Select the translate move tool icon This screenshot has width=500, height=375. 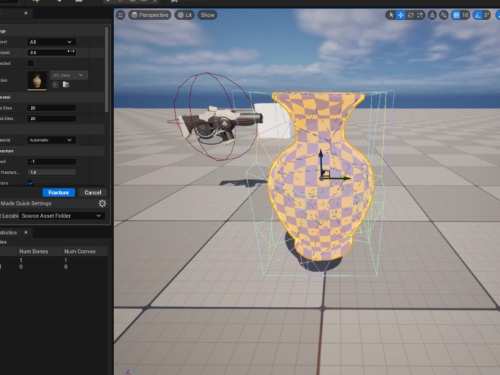coord(401,15)
